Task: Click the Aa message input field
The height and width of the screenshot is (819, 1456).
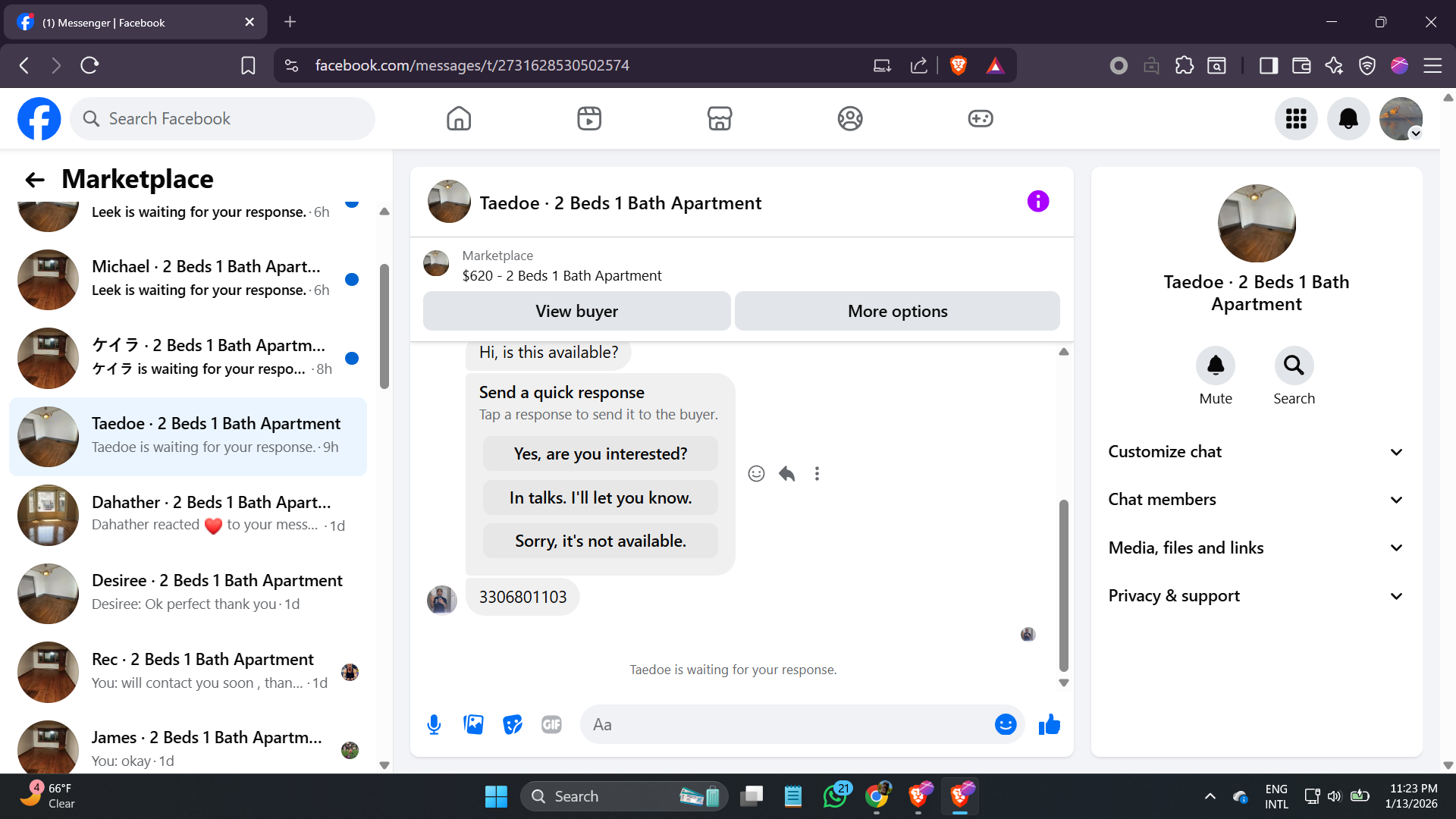Action: pos(789,725)
